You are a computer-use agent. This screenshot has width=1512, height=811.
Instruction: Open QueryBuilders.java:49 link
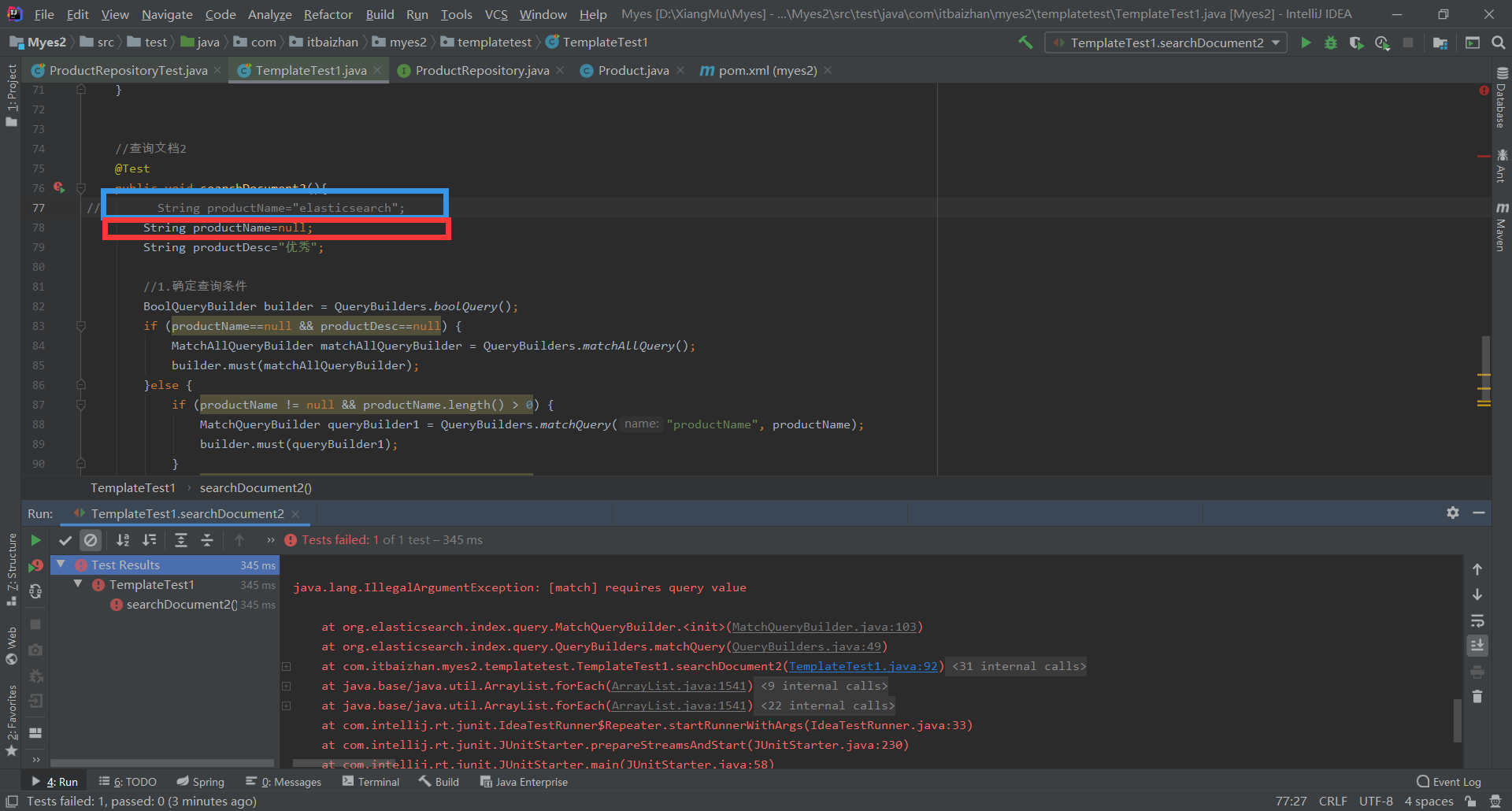tap(806, 646)
